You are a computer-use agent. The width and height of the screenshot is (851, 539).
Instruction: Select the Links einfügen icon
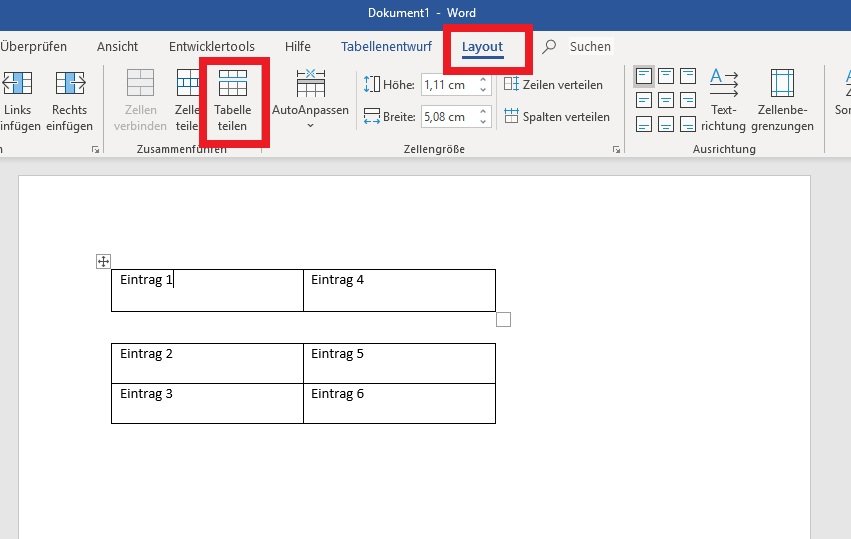(x=17, y=83)
